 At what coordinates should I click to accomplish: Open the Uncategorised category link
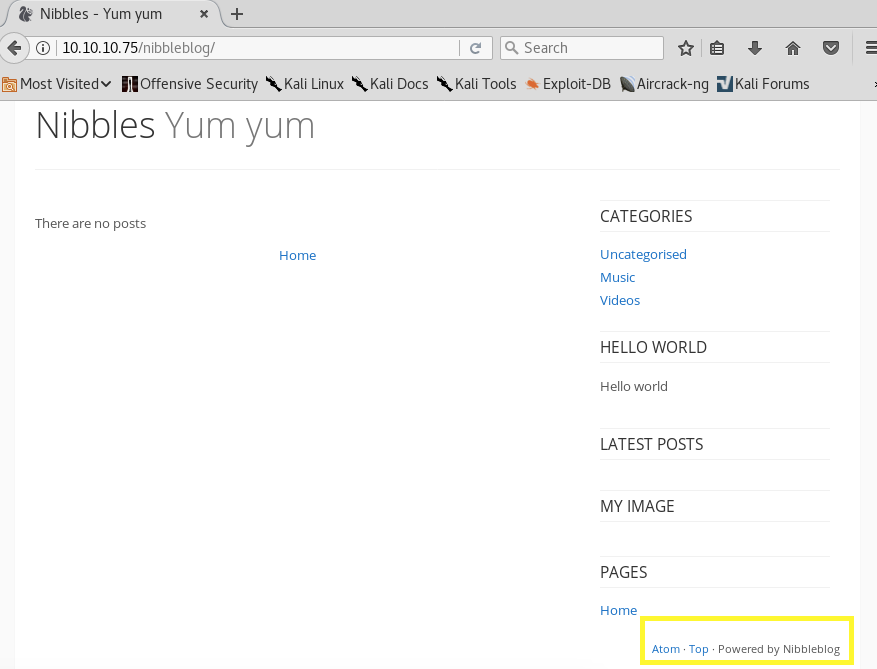click(x=643, y=254)
